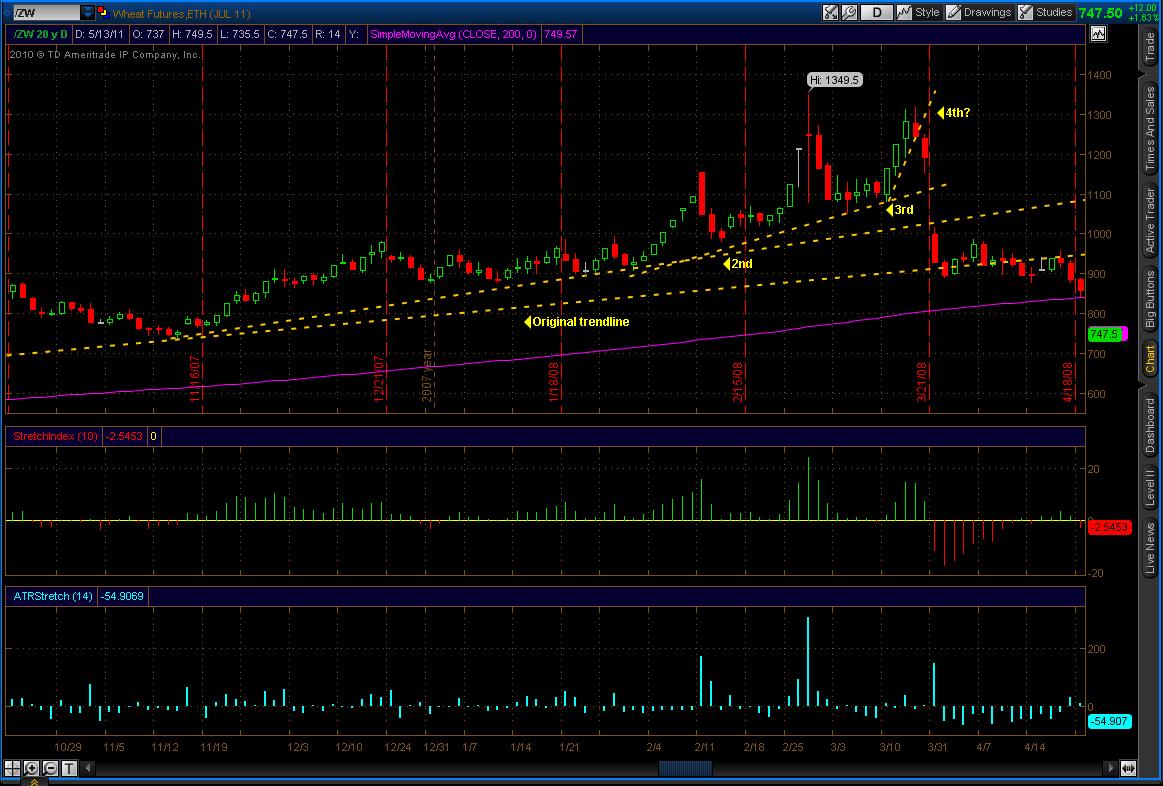Screen dimensions: 1163x786
Task: Click the scrollbar right arrow
Action: coord(1111,767)
